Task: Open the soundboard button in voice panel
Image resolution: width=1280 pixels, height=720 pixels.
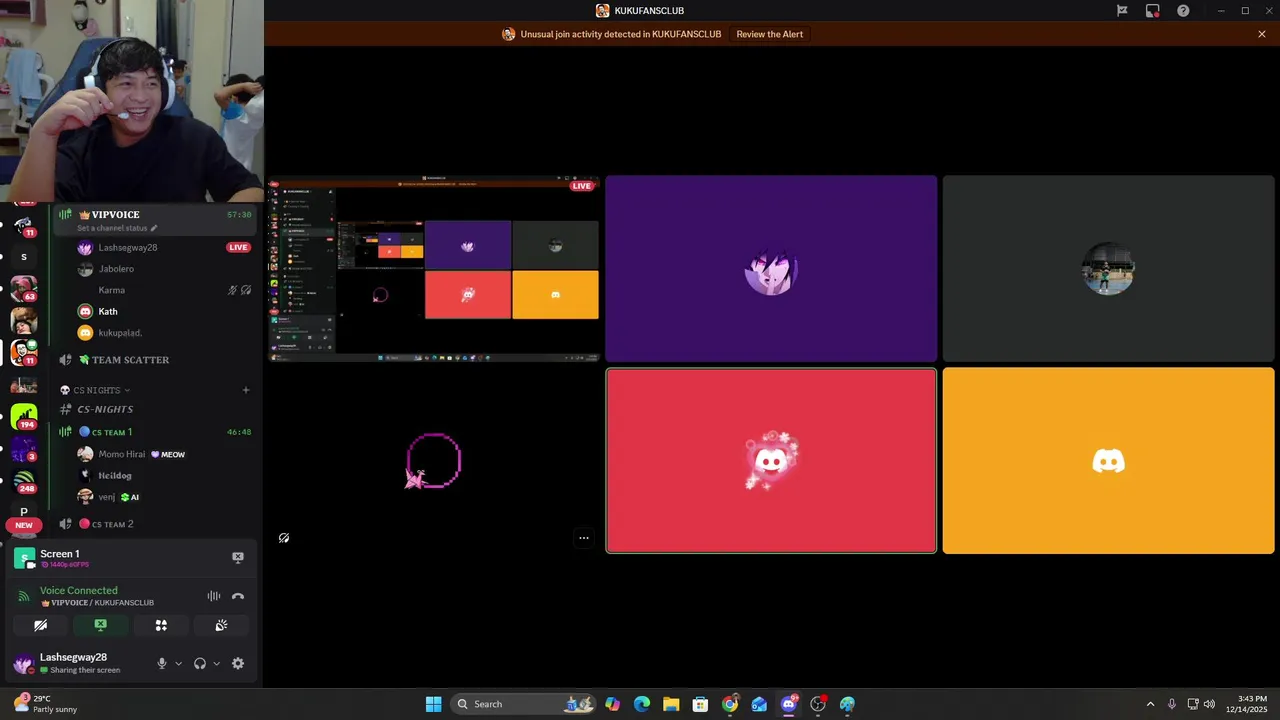Action: [221, 625]
